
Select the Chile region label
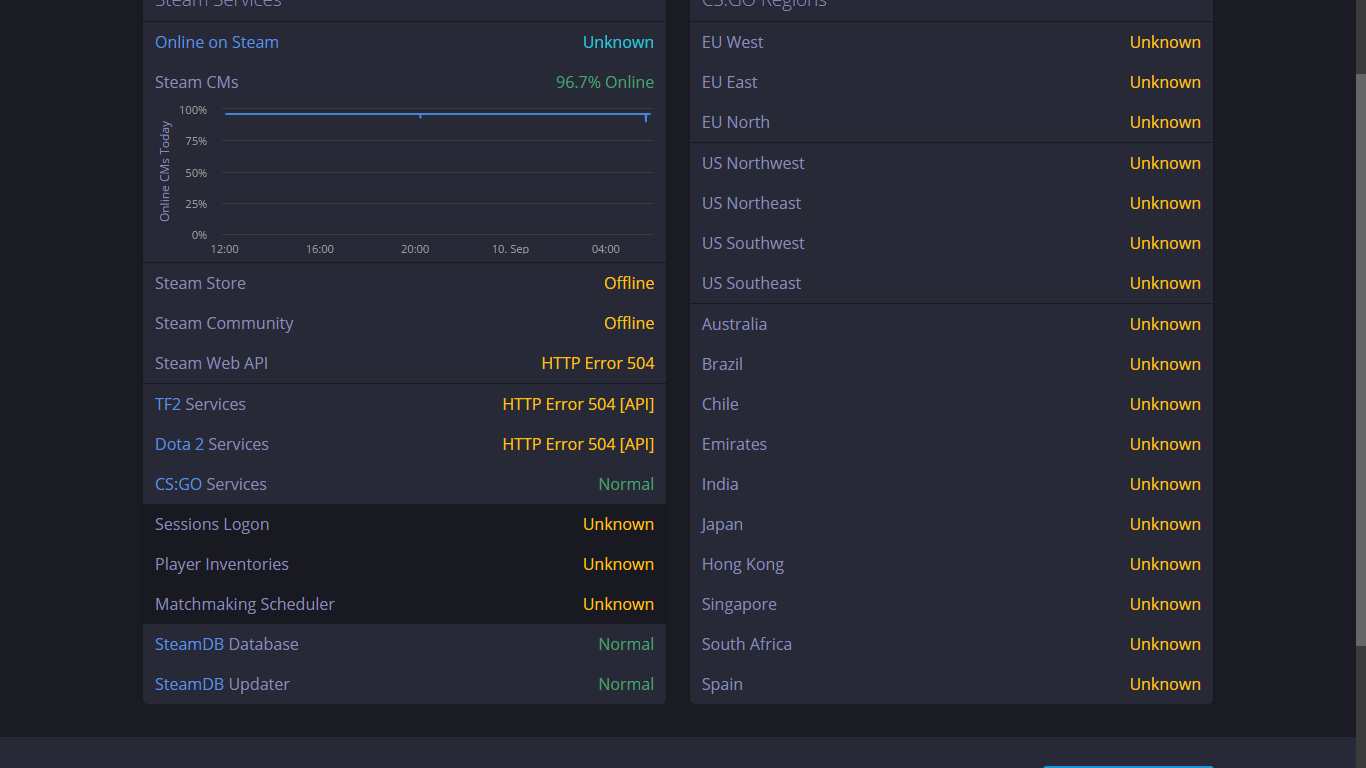[x=720, y=404]
